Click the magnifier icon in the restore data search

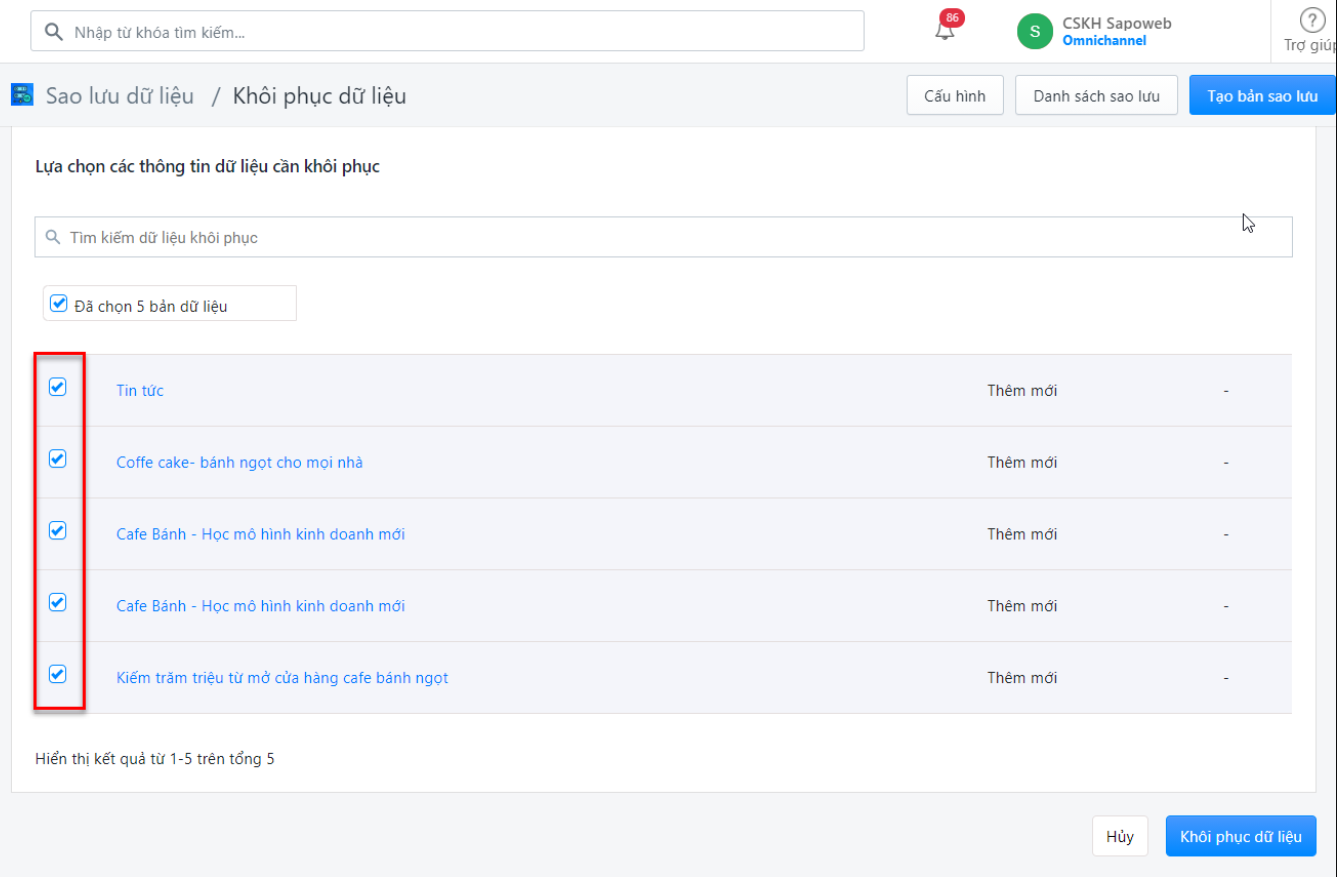click(53, 238)
